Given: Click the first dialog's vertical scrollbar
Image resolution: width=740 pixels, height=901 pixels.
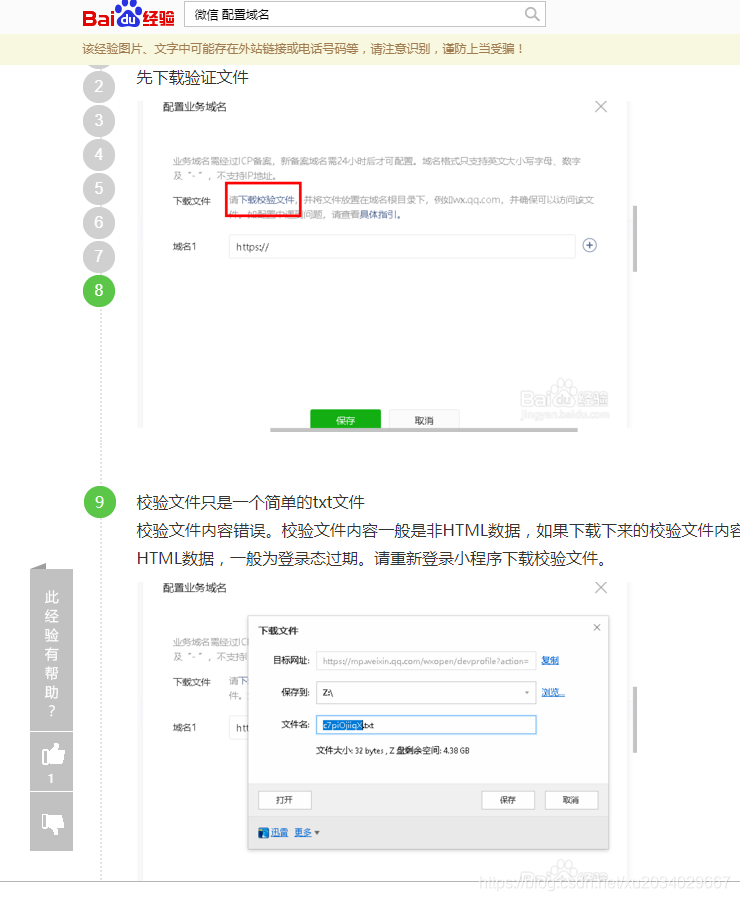Looking at the screenshot, I should pos(635,238).
